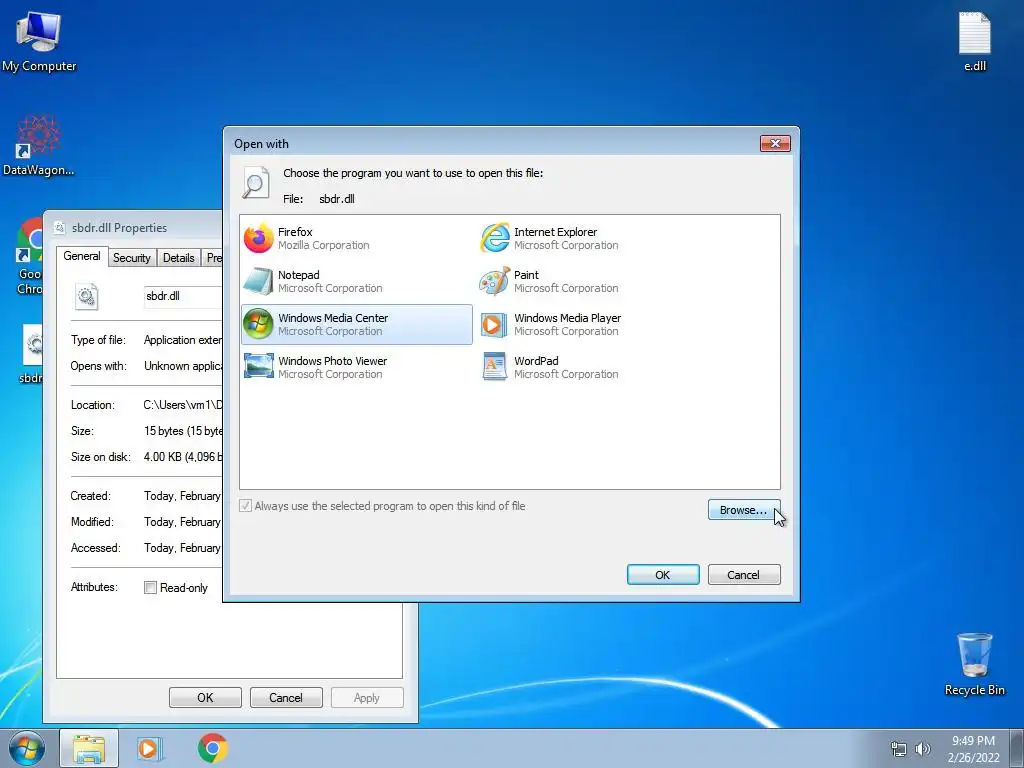Viewport: 1024px width, 768px height.
Task: Click 'Location:' label in Properties
Action: [92, 405]
